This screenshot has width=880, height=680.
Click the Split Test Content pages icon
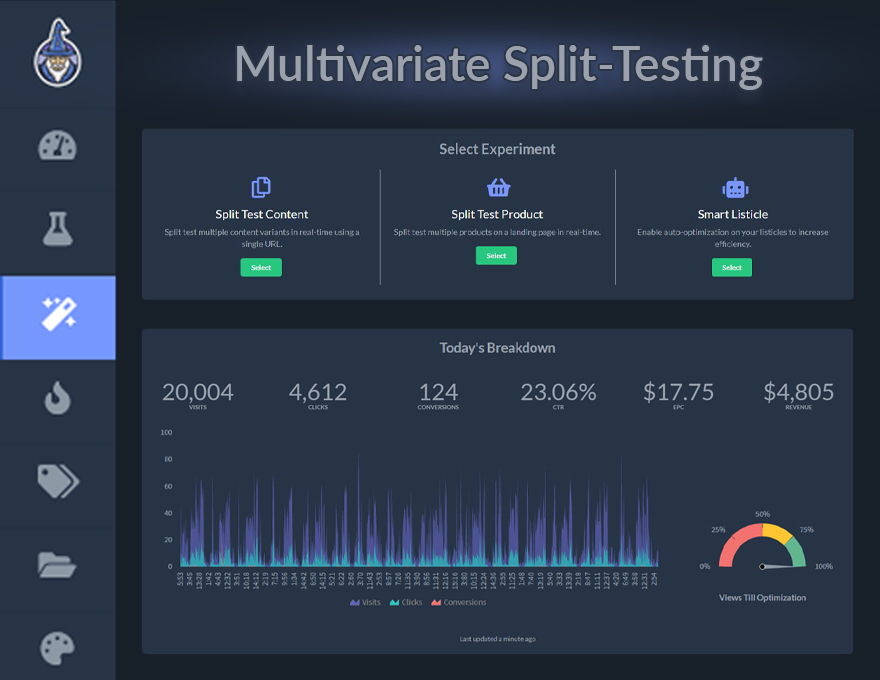click(x=261, y=186)
